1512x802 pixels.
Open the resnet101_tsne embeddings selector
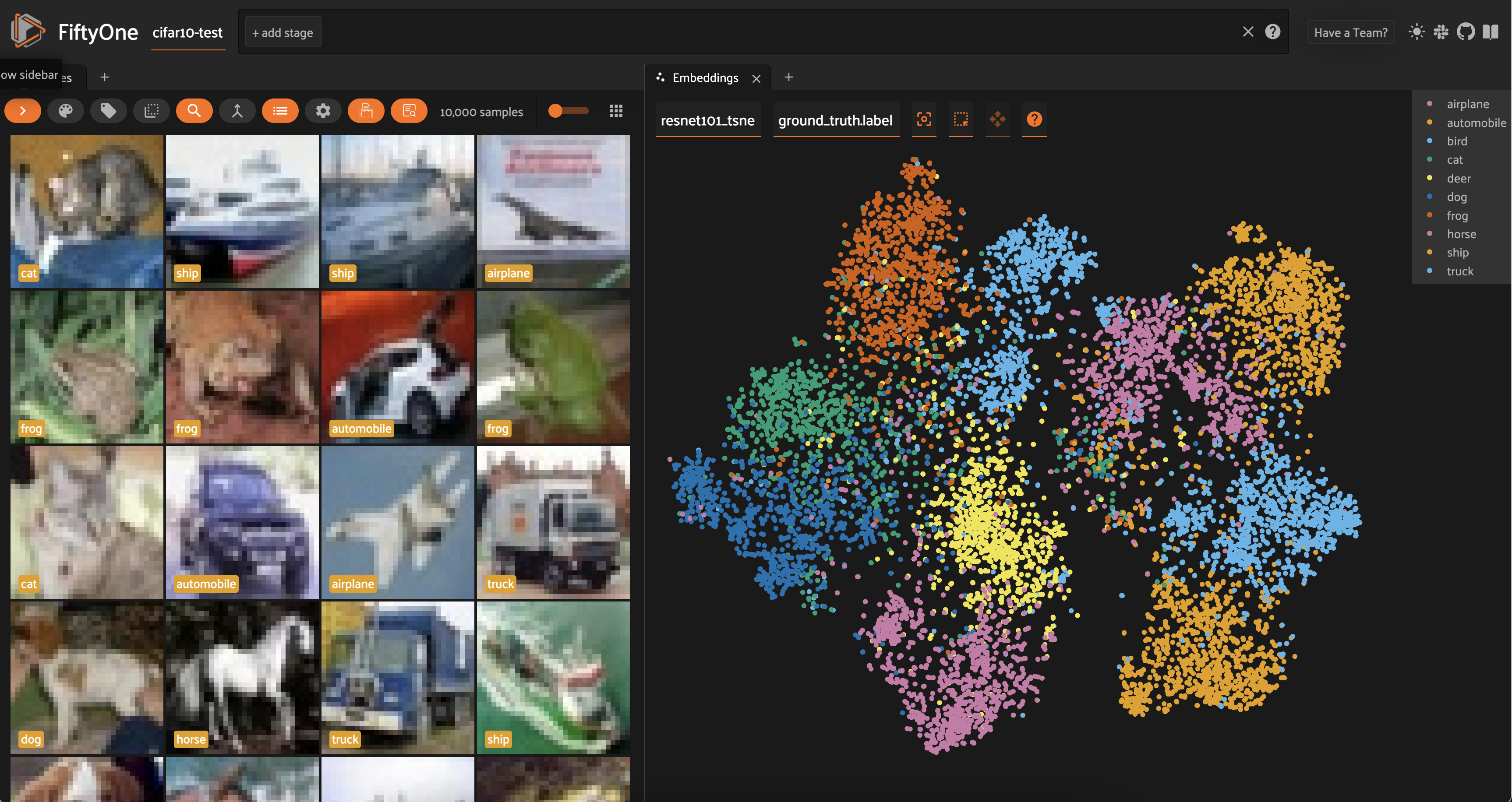(707, 120)
